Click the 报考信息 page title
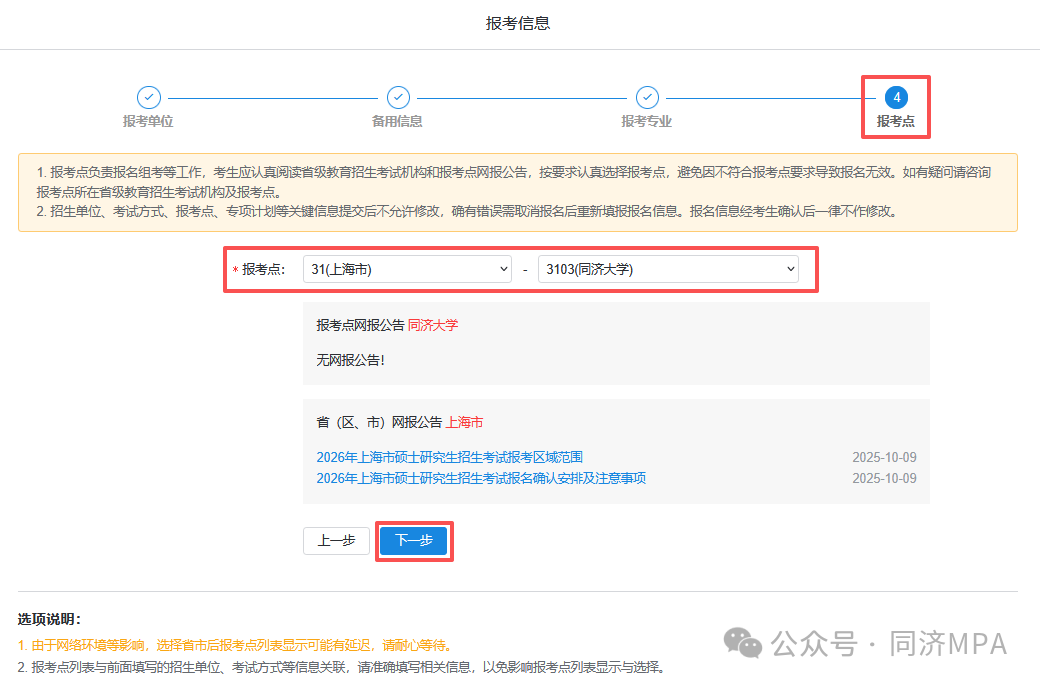 [x=518, y=23]
